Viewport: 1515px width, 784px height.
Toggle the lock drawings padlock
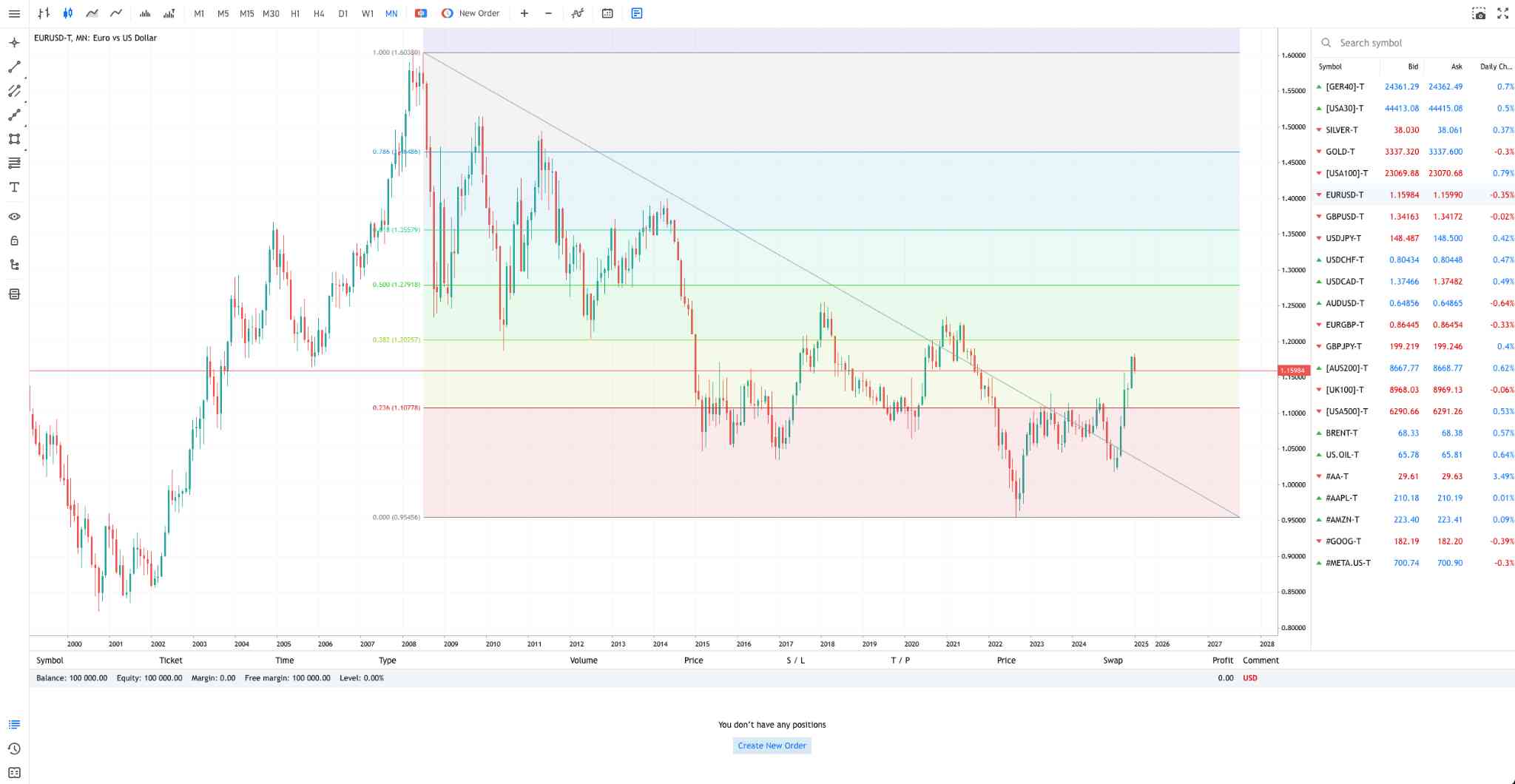pos(14,240)
